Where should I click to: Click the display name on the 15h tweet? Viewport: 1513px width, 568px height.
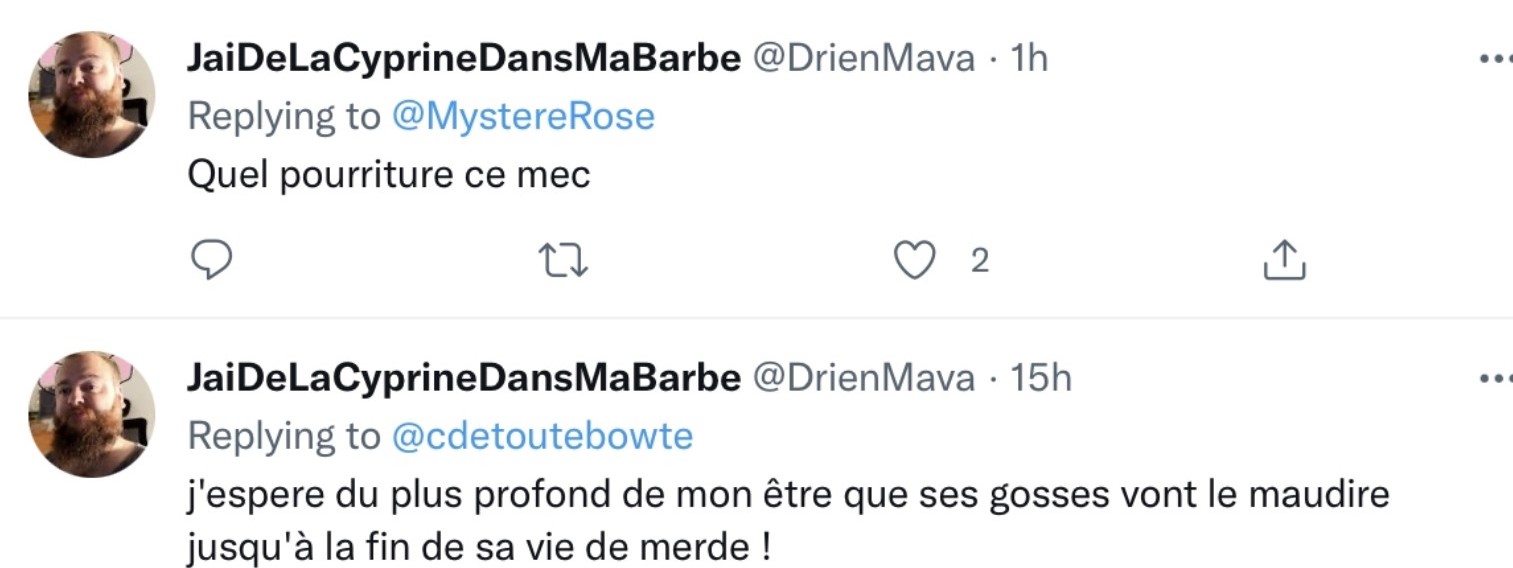(x=463, y=378)
